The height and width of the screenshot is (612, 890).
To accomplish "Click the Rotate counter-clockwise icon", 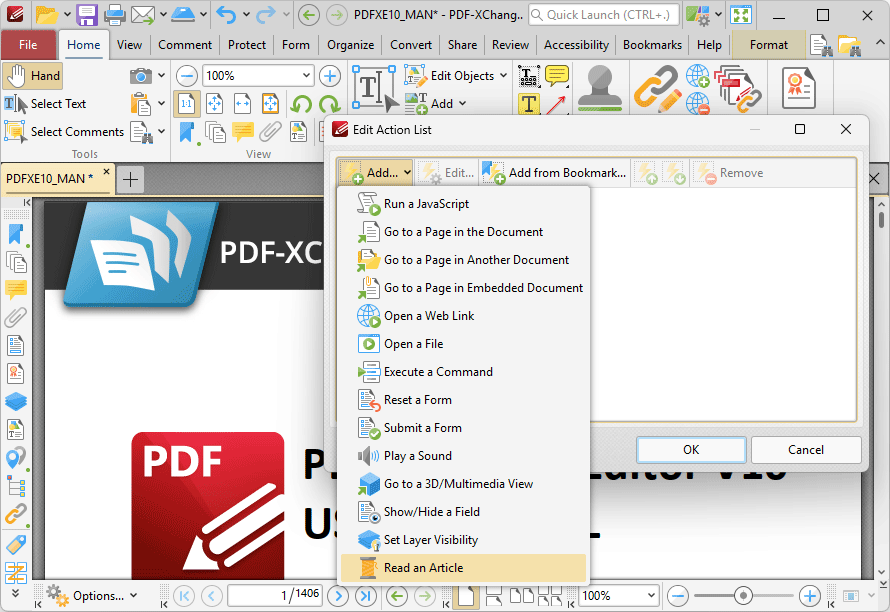I will 301,104.
